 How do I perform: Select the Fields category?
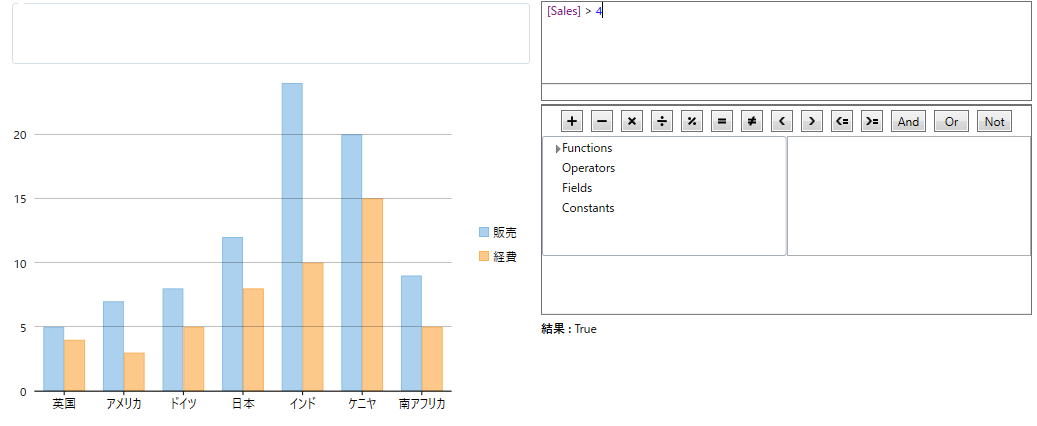pos(577,188)
